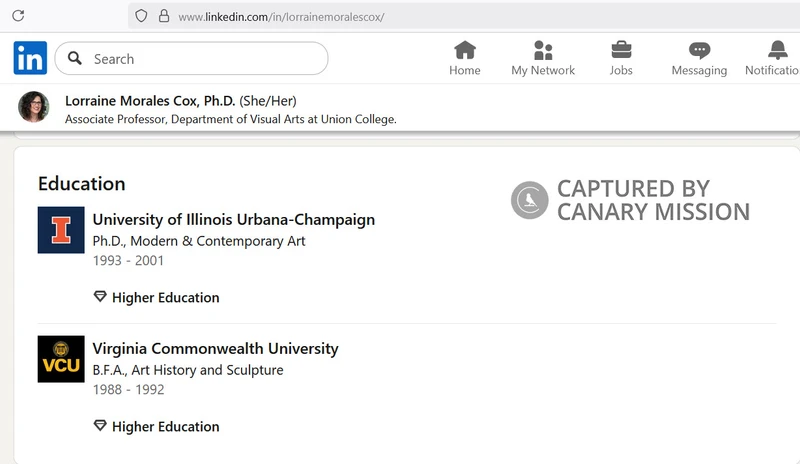
Task: Click the name Lorraine Morales Cox, Ph.D.
Action: tap(150, 101)
